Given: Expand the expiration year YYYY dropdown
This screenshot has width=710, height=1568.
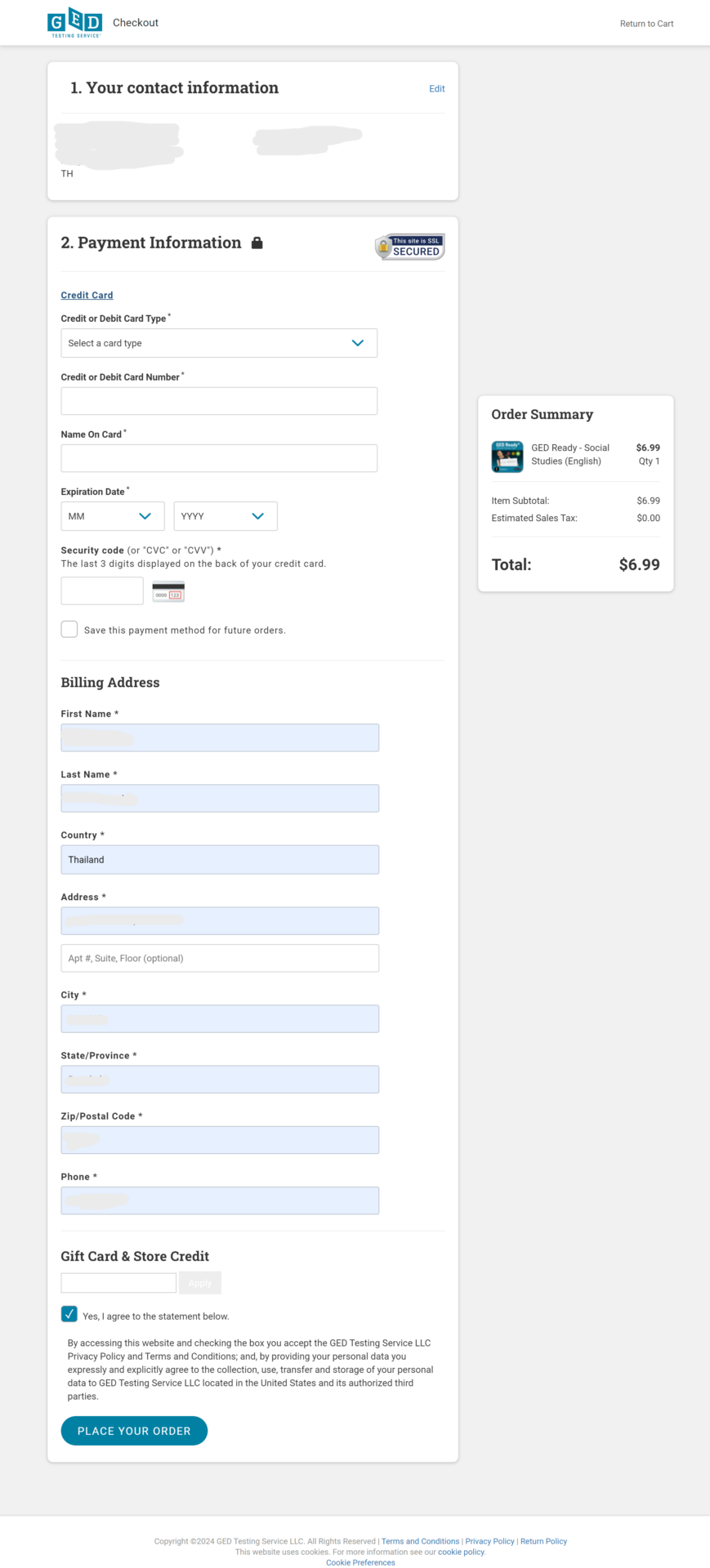Looking at the screenshot, I should click(x=226, y=516).
